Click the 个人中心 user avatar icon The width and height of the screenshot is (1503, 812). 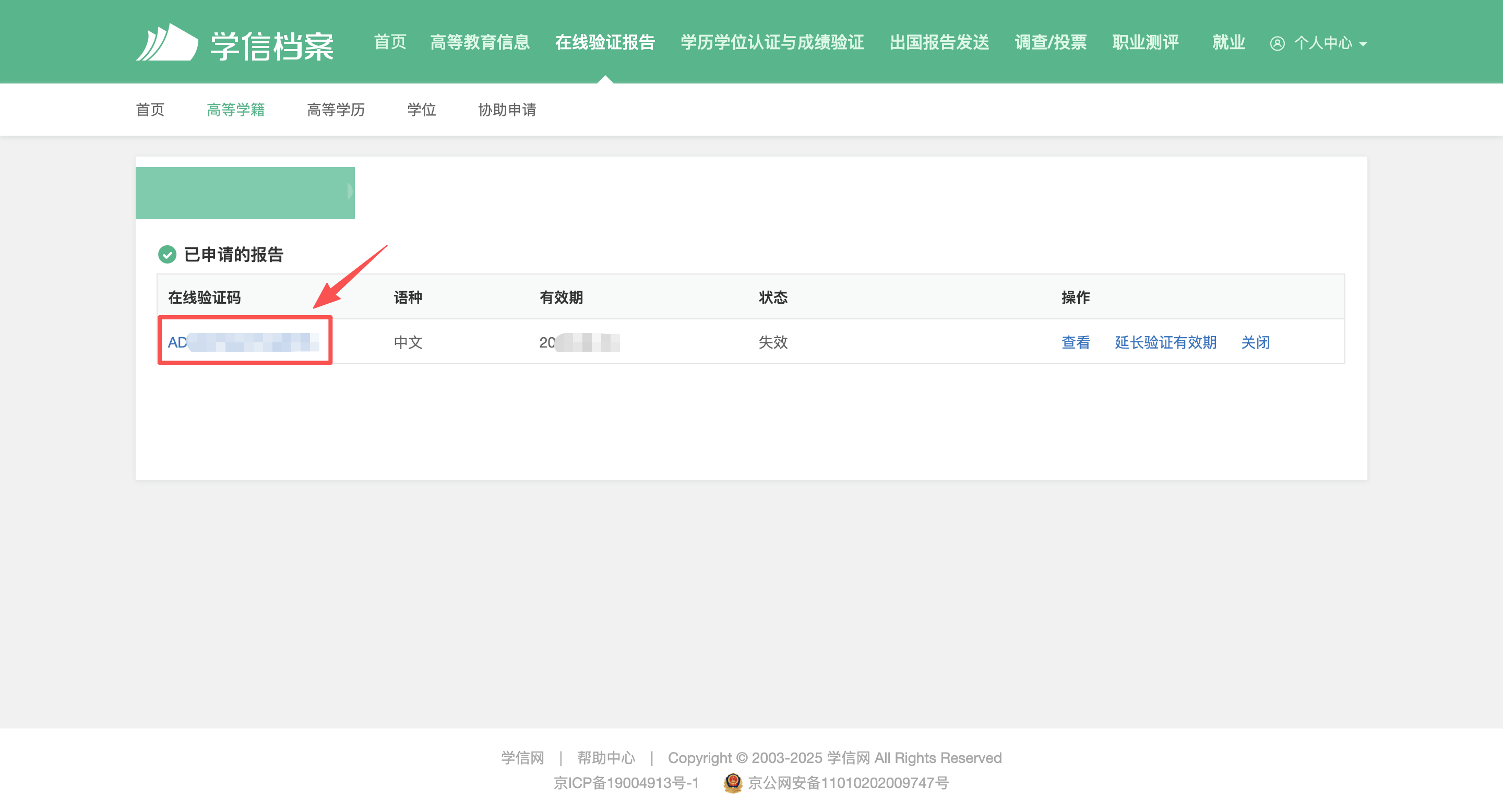pos(1277,44)
